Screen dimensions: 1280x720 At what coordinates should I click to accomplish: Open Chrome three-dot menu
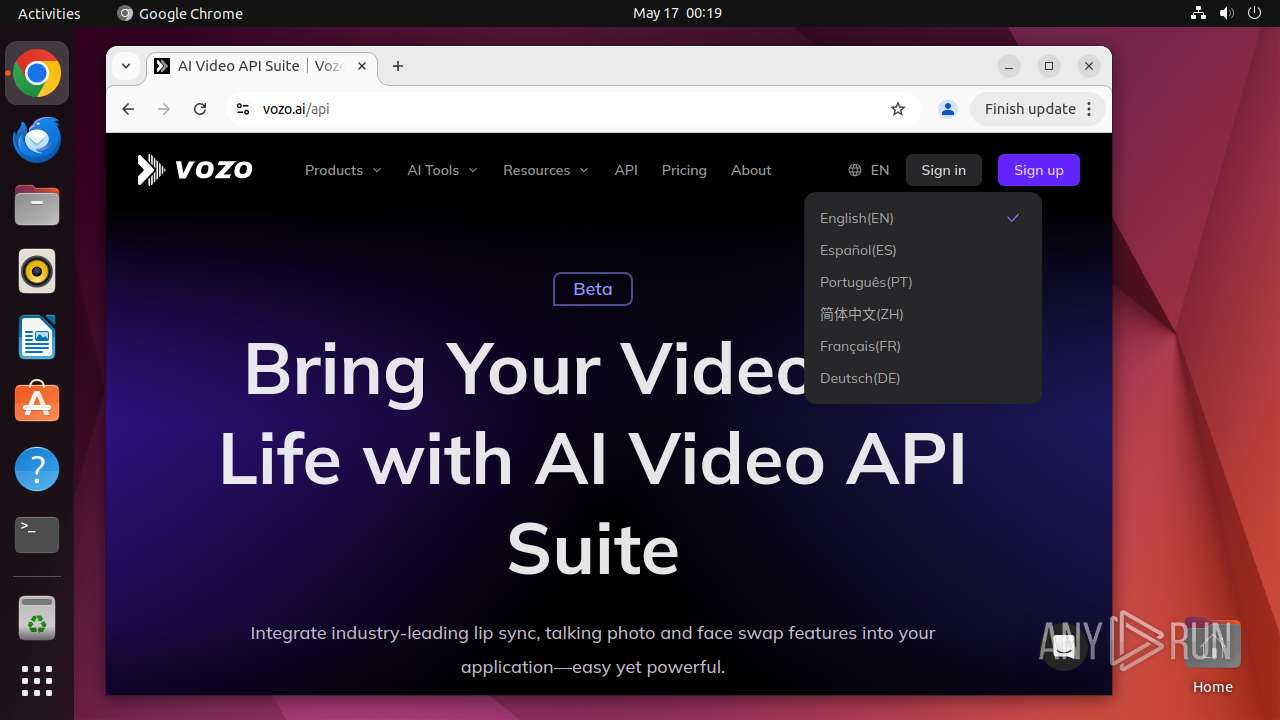pos(1090,109)
